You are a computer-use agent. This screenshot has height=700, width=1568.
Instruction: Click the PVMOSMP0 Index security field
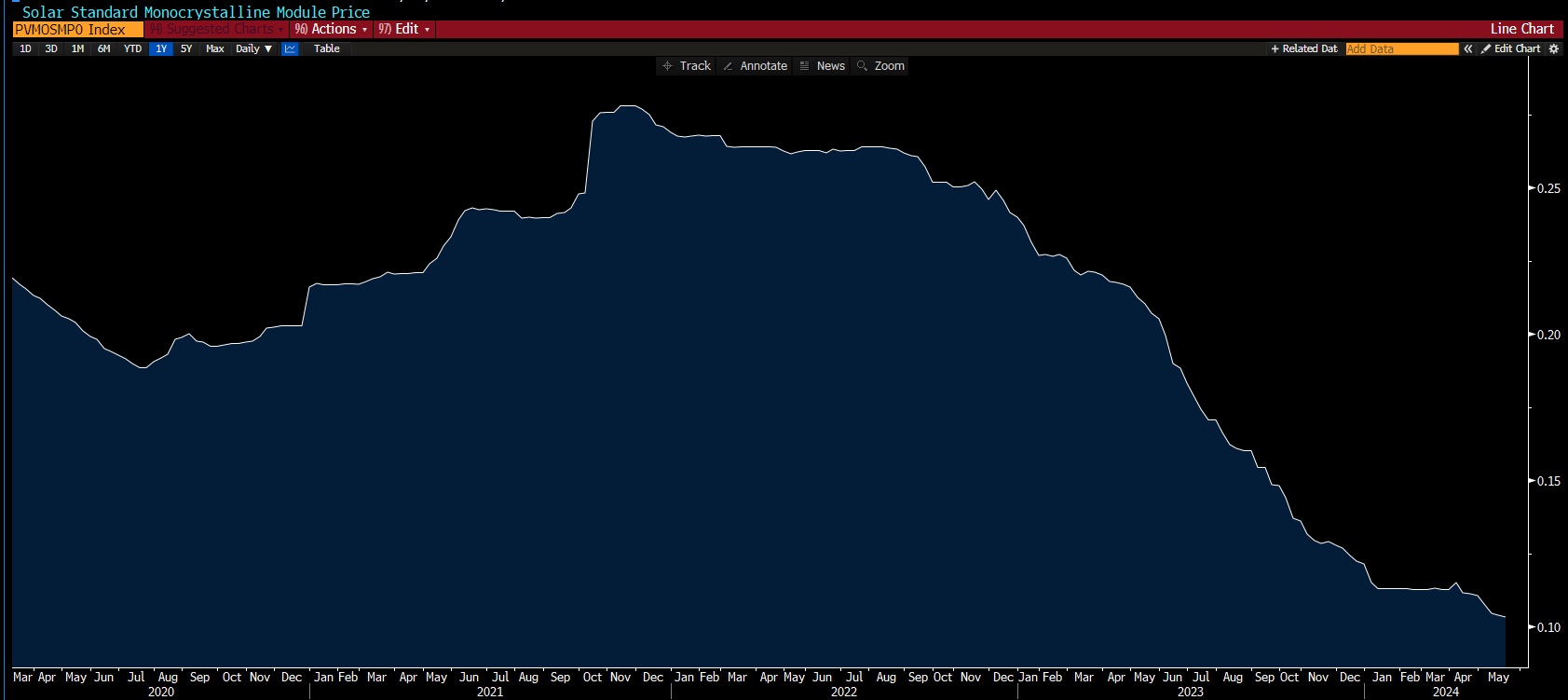(78, 30)
